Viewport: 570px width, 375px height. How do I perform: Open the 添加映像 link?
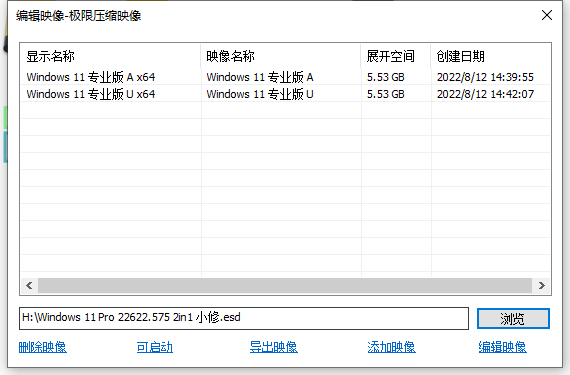tap(391, 347)
